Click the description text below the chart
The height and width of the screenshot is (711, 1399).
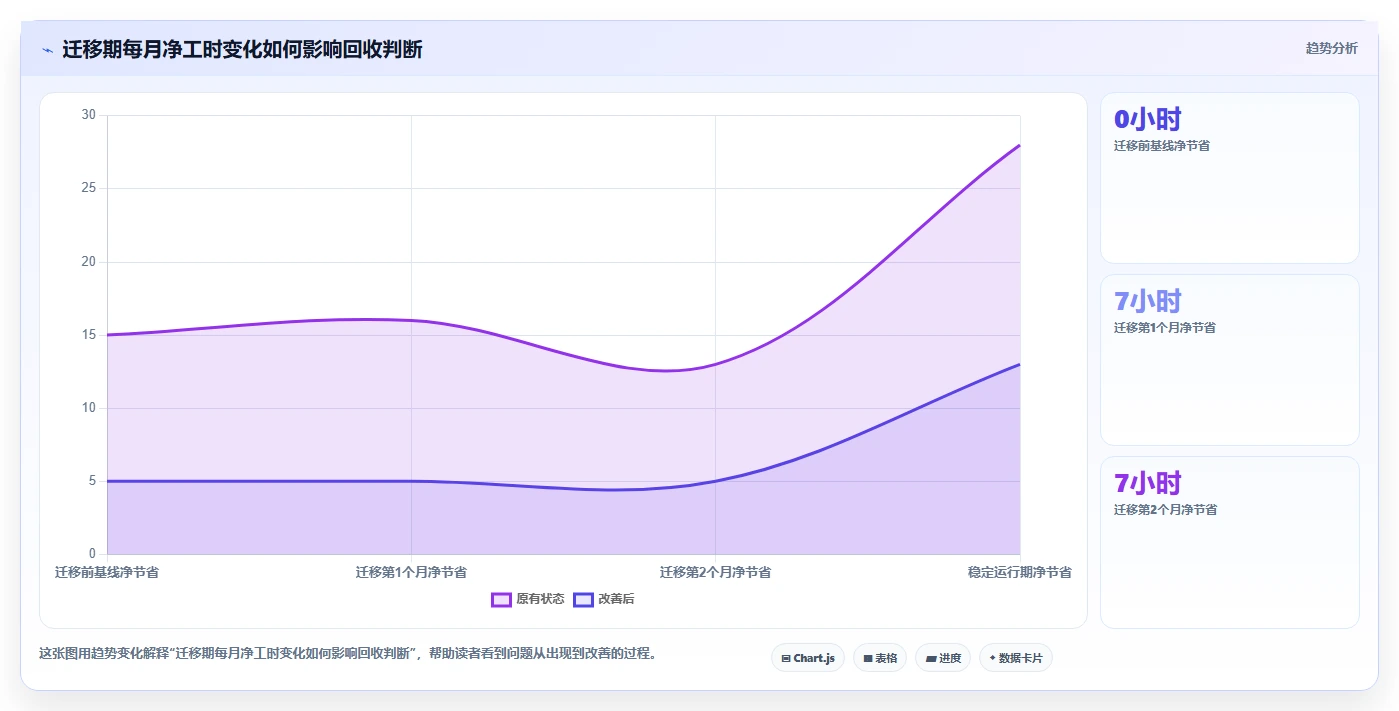[x=347, y=654]
